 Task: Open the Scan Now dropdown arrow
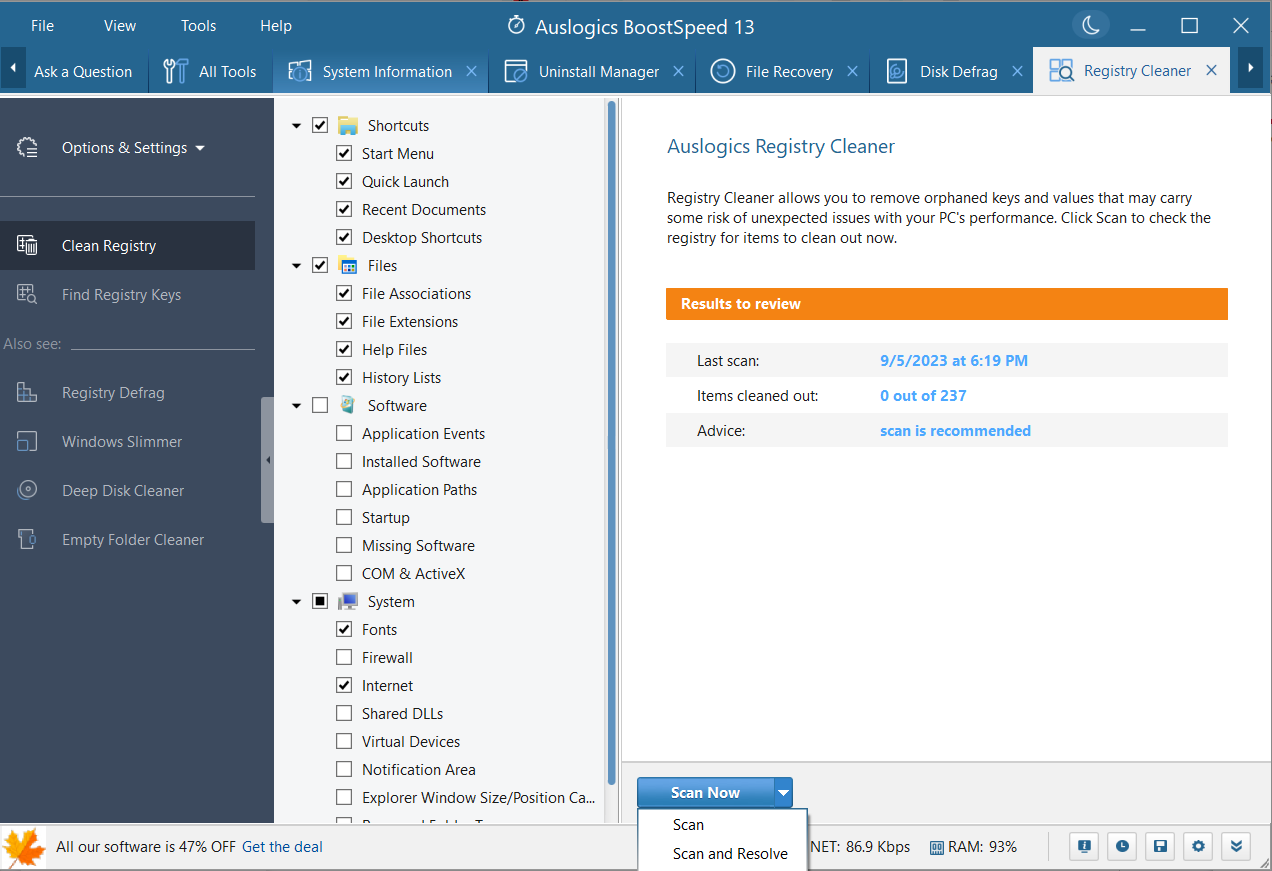pyautogui.click(x=783, y=793)
